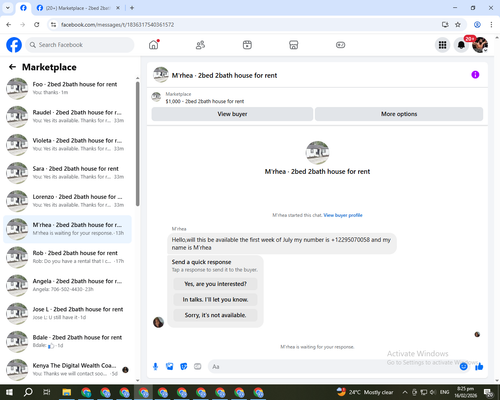
Task: Open the Marketplace storefront icon in top navigation
Action: point(294,45)
